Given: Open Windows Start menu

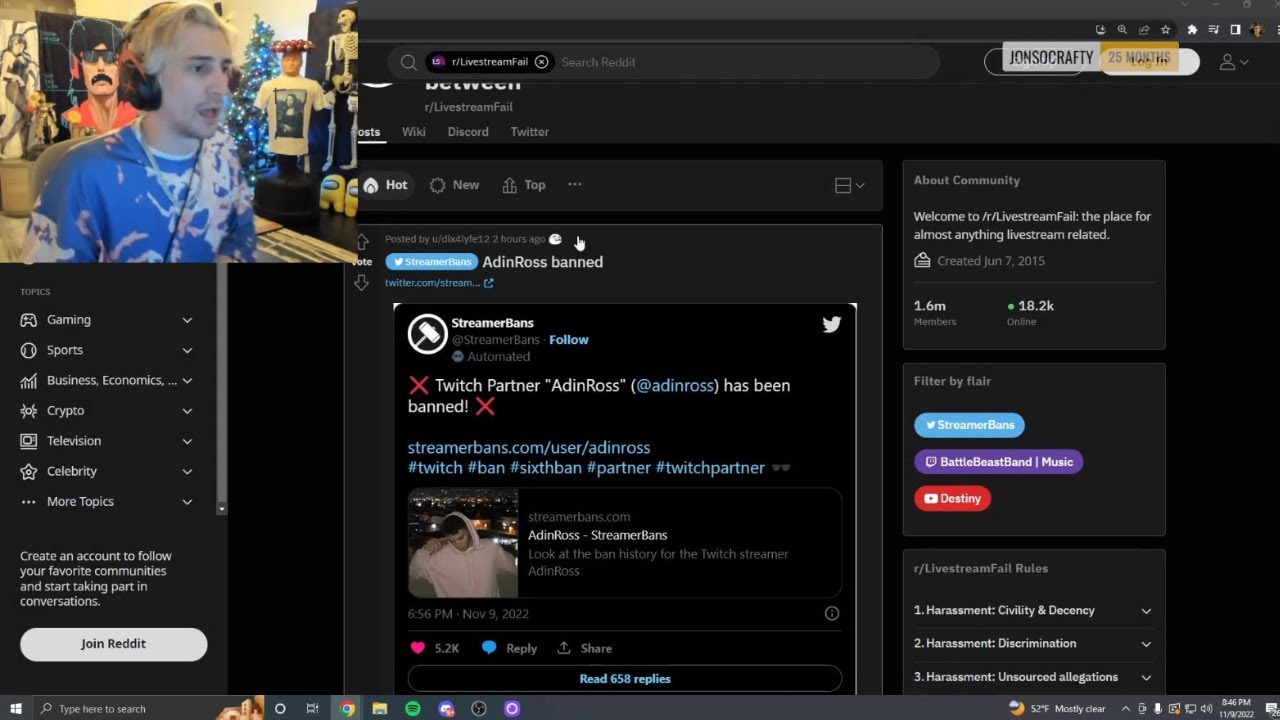Looking at the screenshot, I should (16, 709).
